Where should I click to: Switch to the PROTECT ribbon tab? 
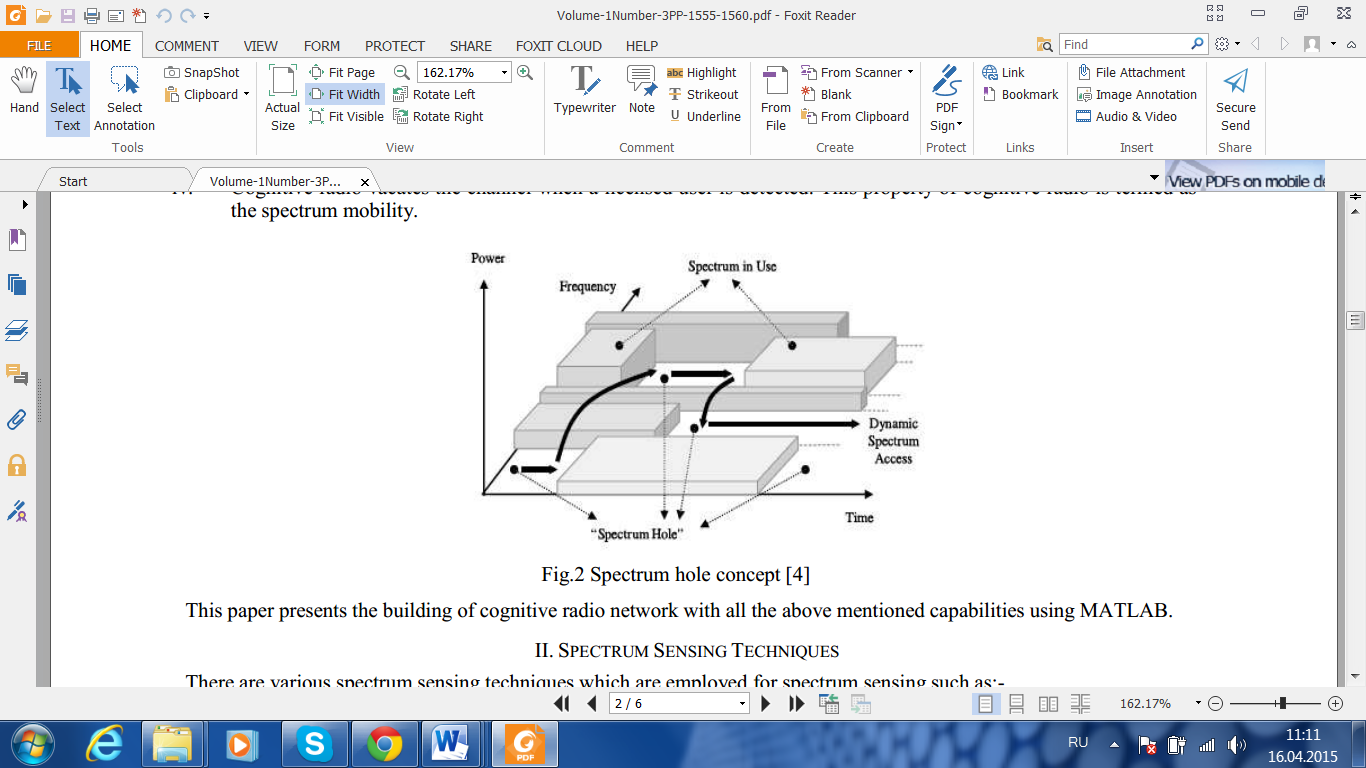tap(394, 46)
